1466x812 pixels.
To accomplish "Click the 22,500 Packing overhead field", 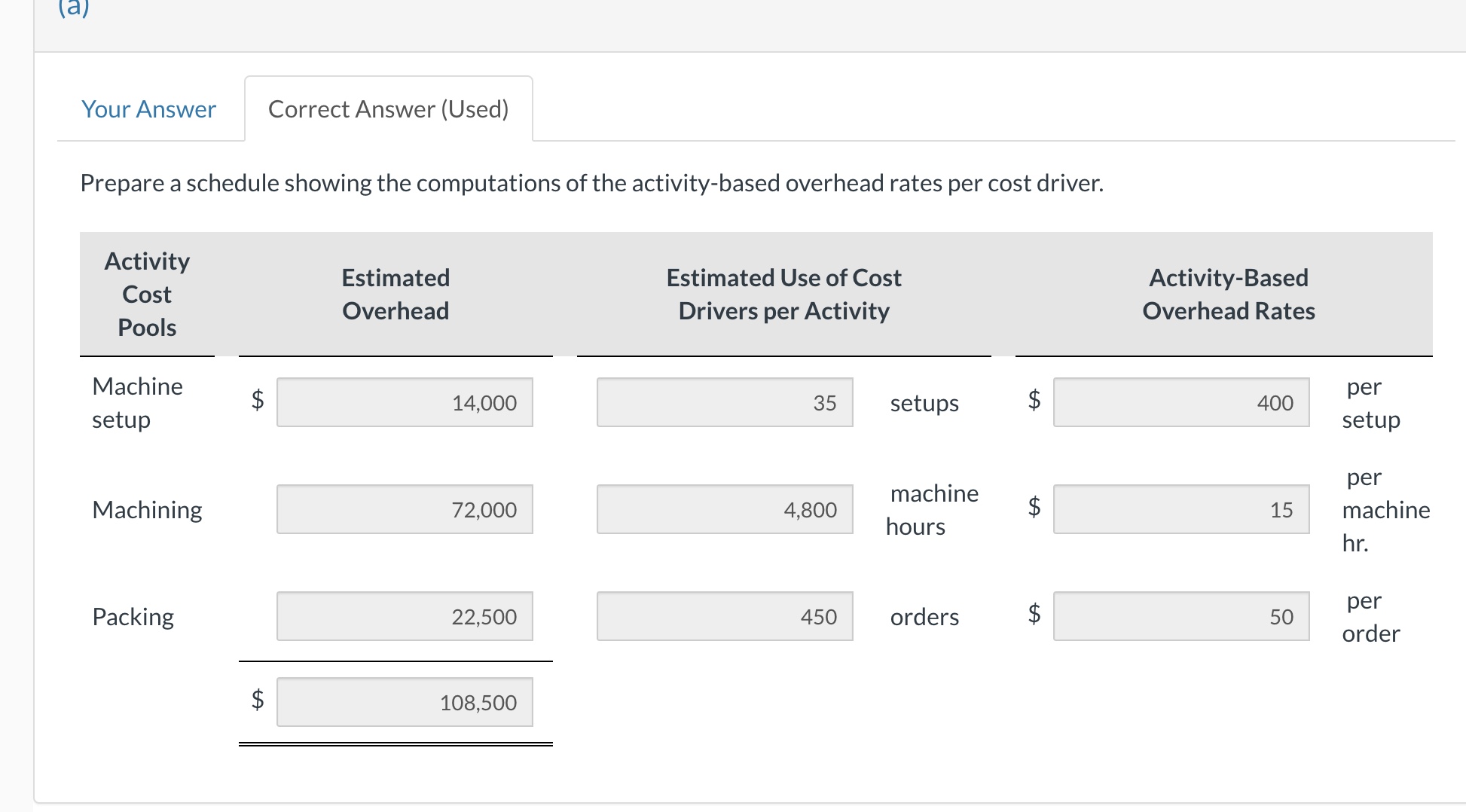I will pyautogui.click(x=405, y=616).
